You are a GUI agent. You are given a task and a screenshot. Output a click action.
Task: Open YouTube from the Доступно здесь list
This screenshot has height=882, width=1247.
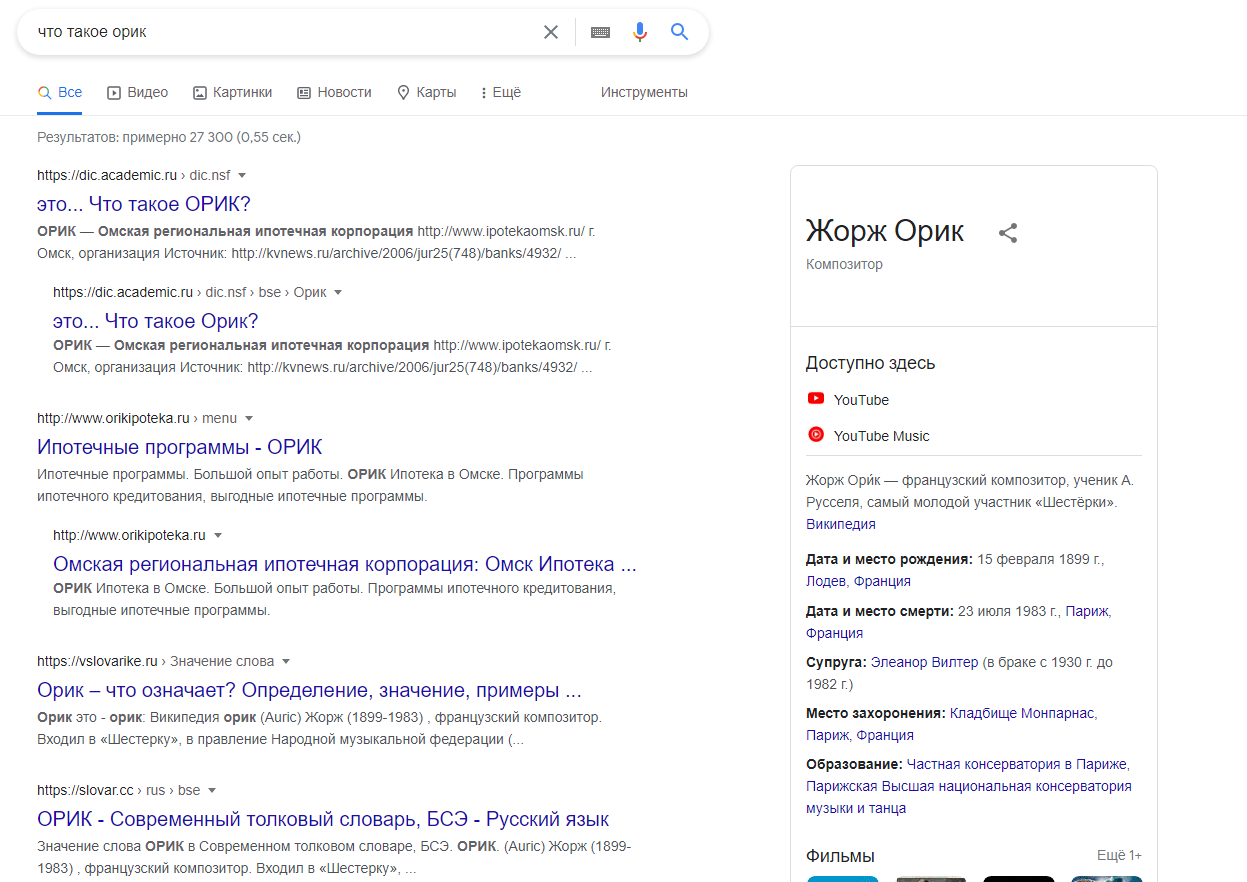[x=860, y=400]
